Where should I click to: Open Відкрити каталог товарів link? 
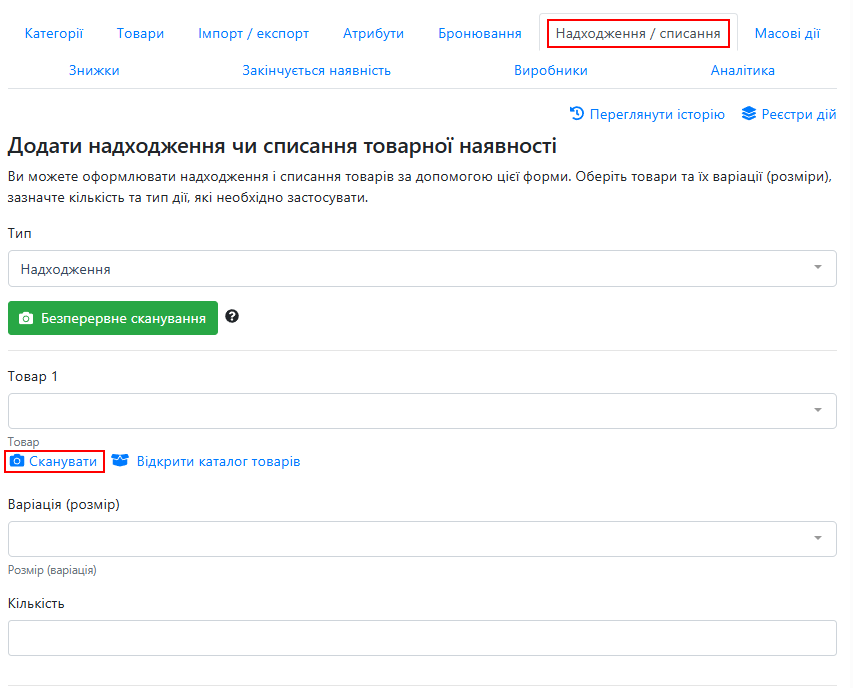click(x=218, y=461)
